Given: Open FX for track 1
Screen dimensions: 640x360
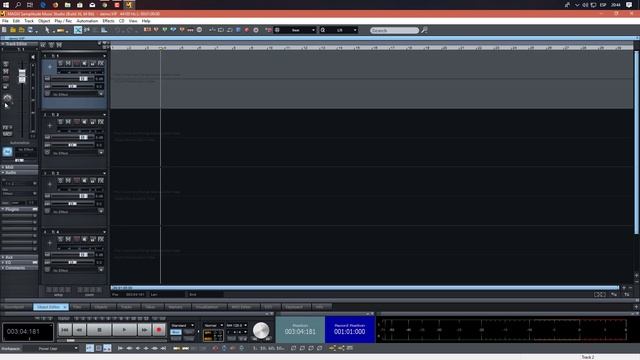Looking at the screenshot, I should (101, 63).
